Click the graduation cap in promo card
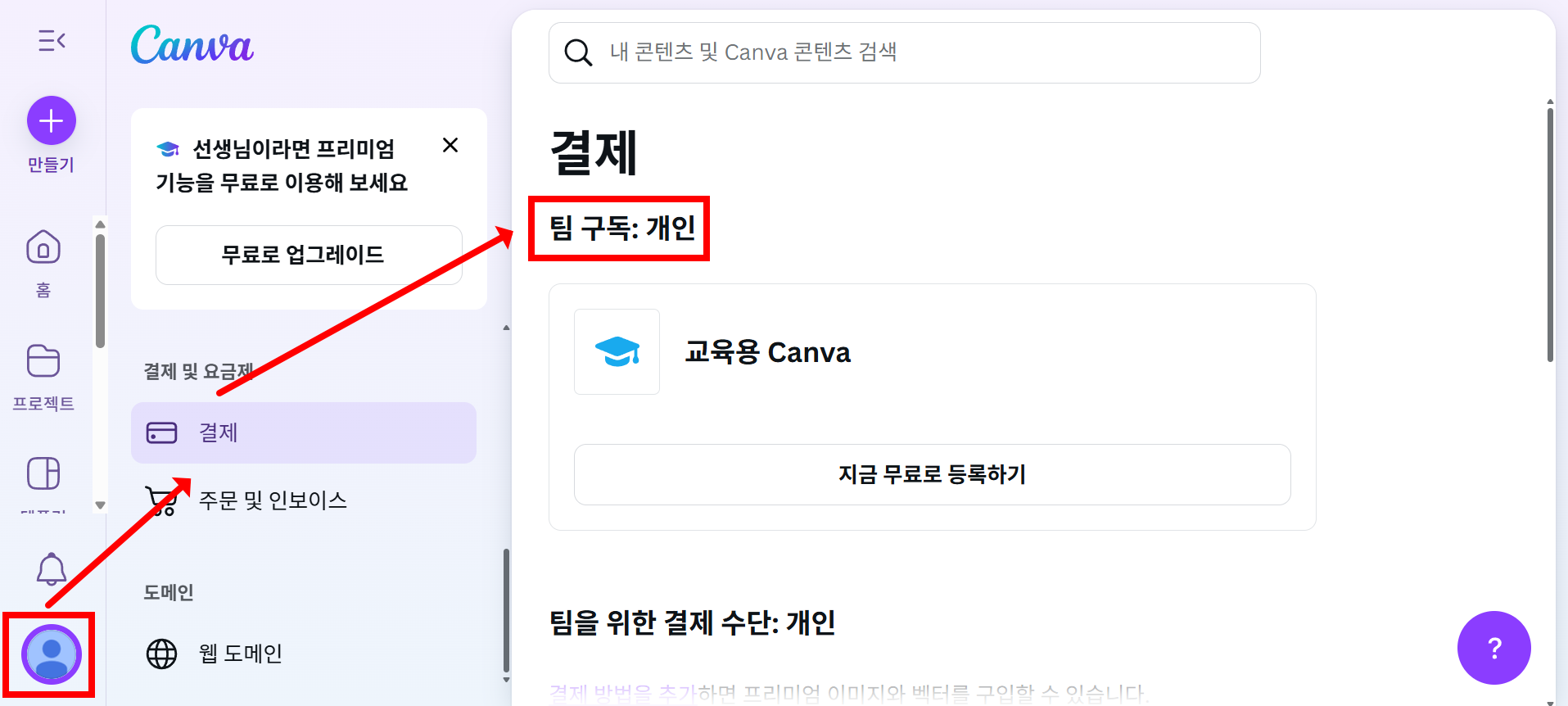This screenshot has height=706, width=1568. coord(168,149)
